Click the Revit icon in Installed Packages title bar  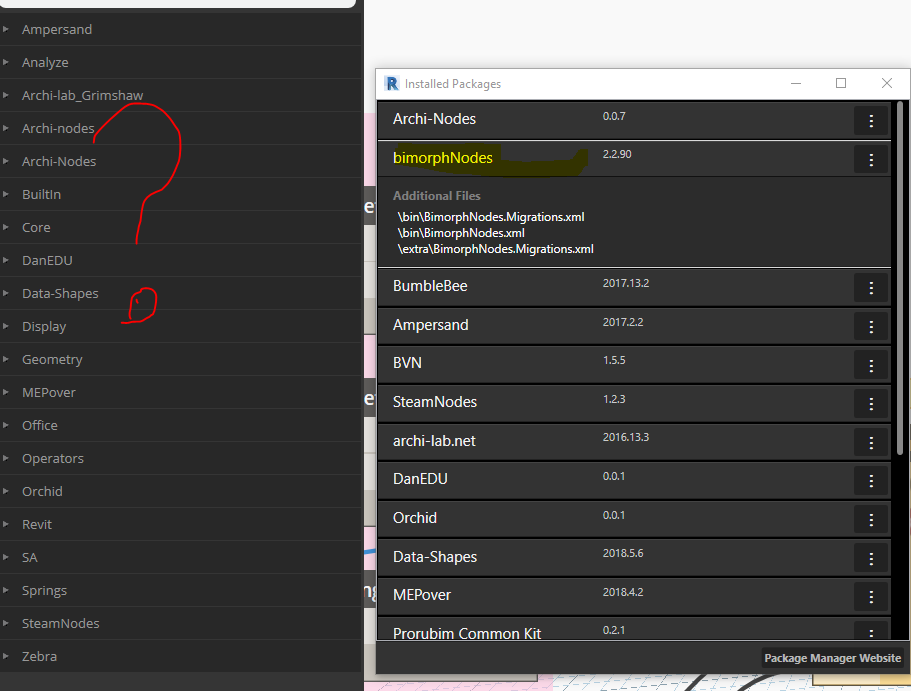tap(392, 84)
